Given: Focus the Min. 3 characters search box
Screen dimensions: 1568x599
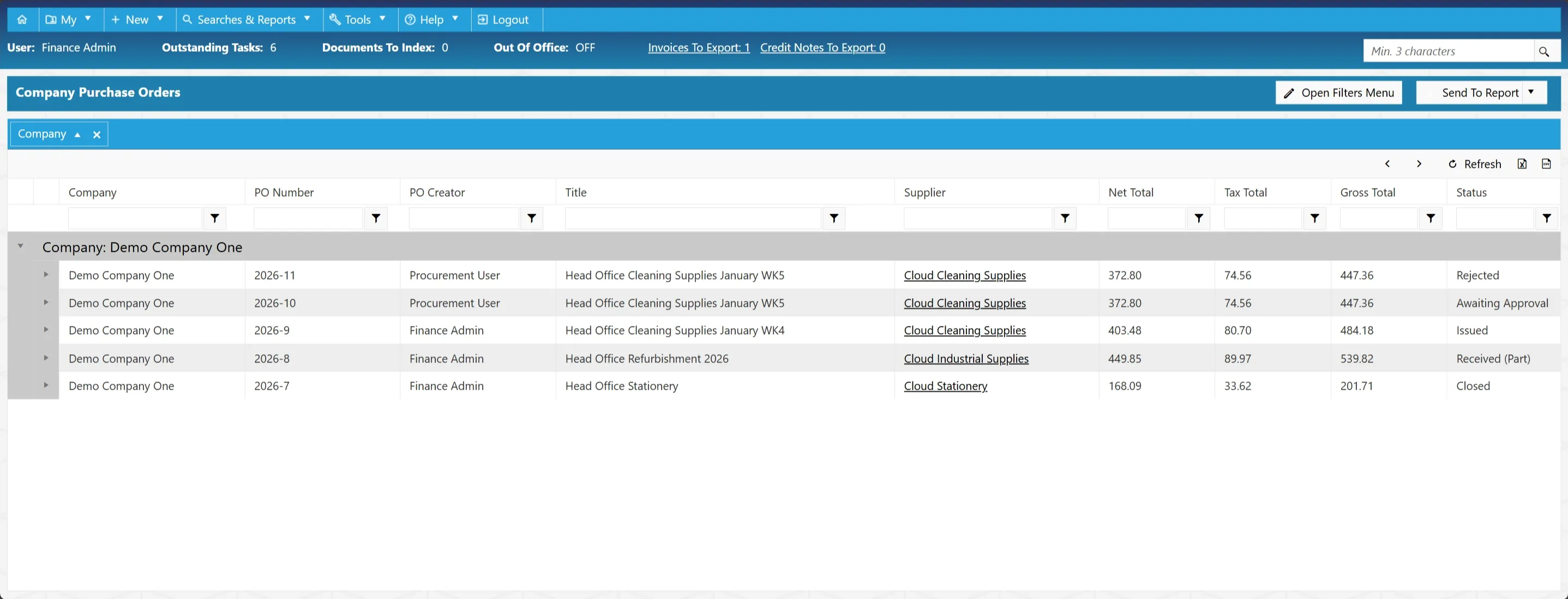Looking at the screenshot, I should pyautogui.click(x=1448, y=51).
